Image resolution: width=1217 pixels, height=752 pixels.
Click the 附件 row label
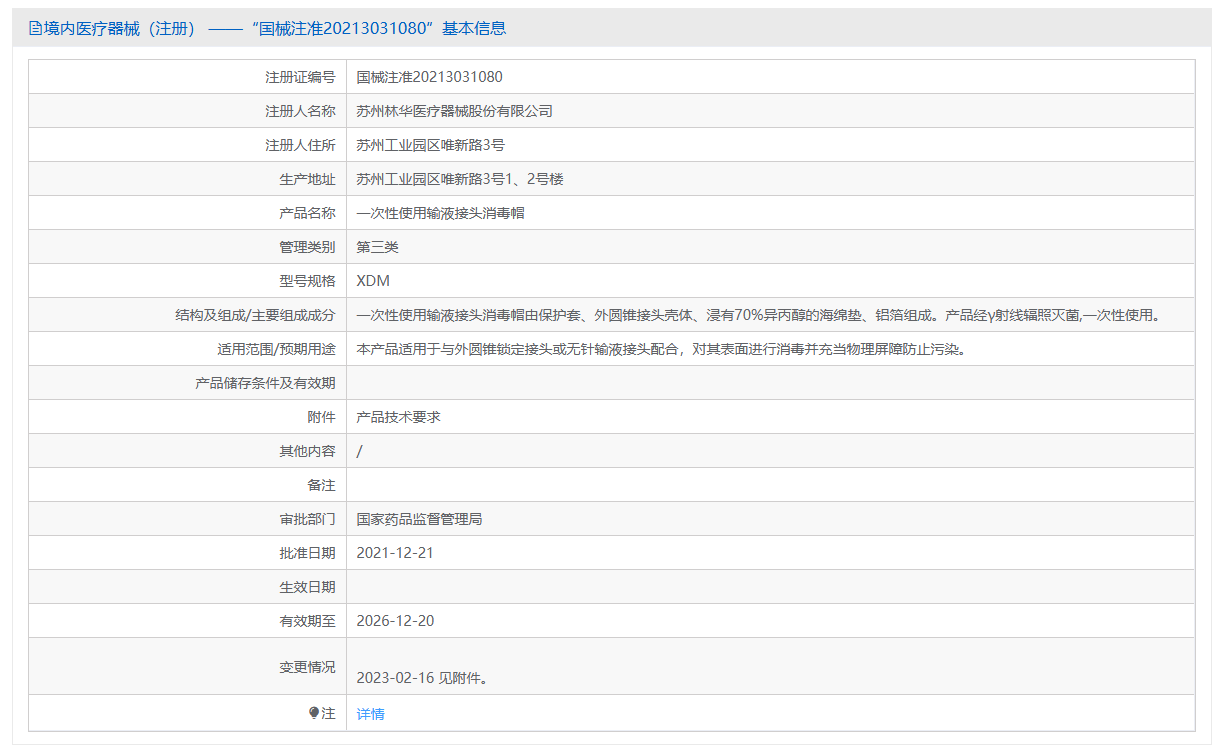tap(321, 417)
